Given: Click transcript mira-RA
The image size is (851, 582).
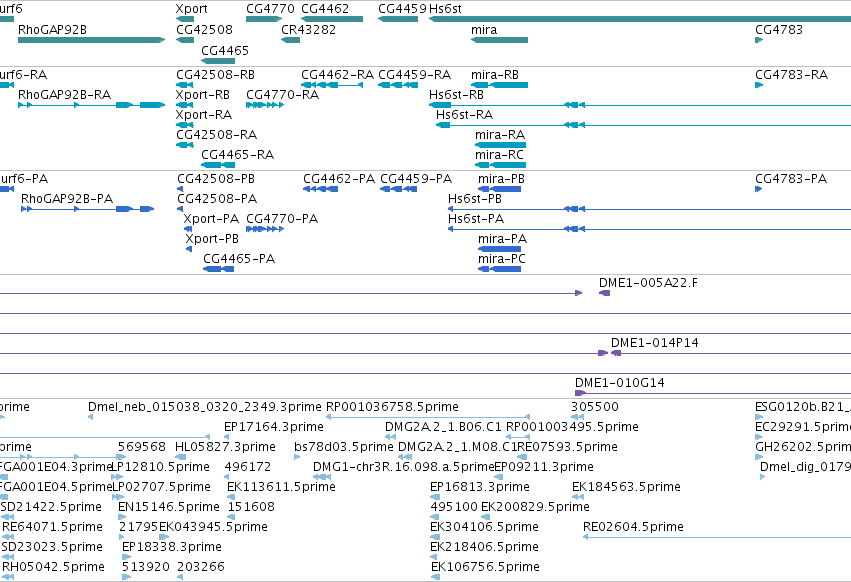Looking at the screenshot, I should pyautogui.click(x=500, y=145).
